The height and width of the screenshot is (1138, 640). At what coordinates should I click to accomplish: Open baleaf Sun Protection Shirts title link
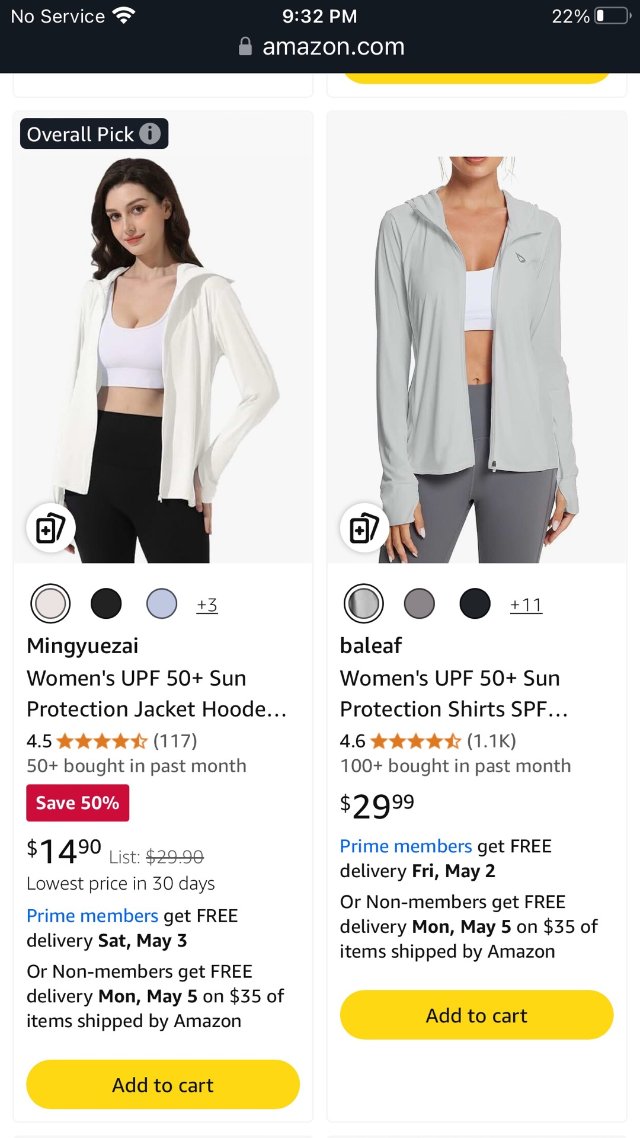tap(454, 693)
